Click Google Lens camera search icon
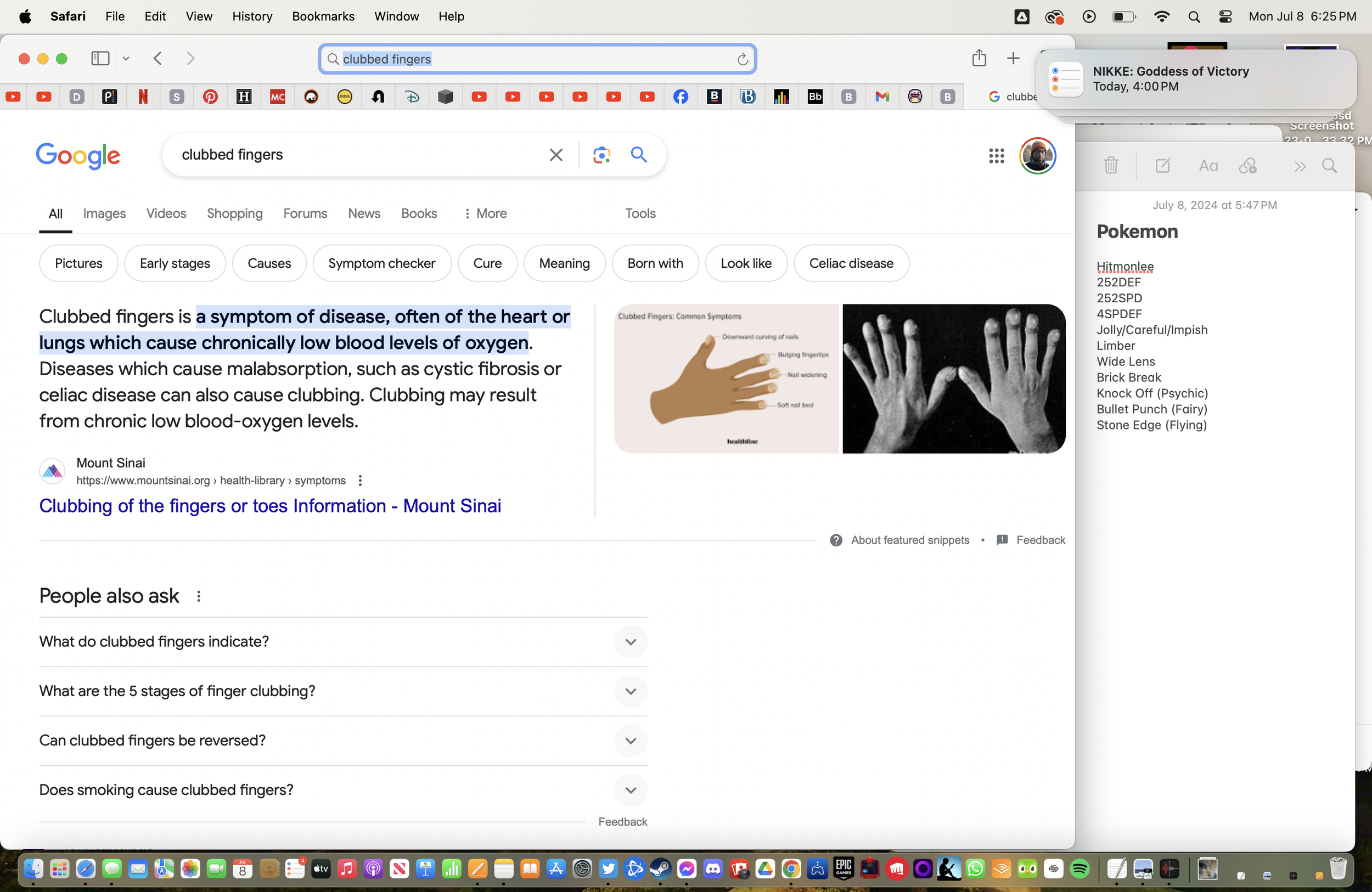Viewport: 1372px width, 892px height. [601, 155]
